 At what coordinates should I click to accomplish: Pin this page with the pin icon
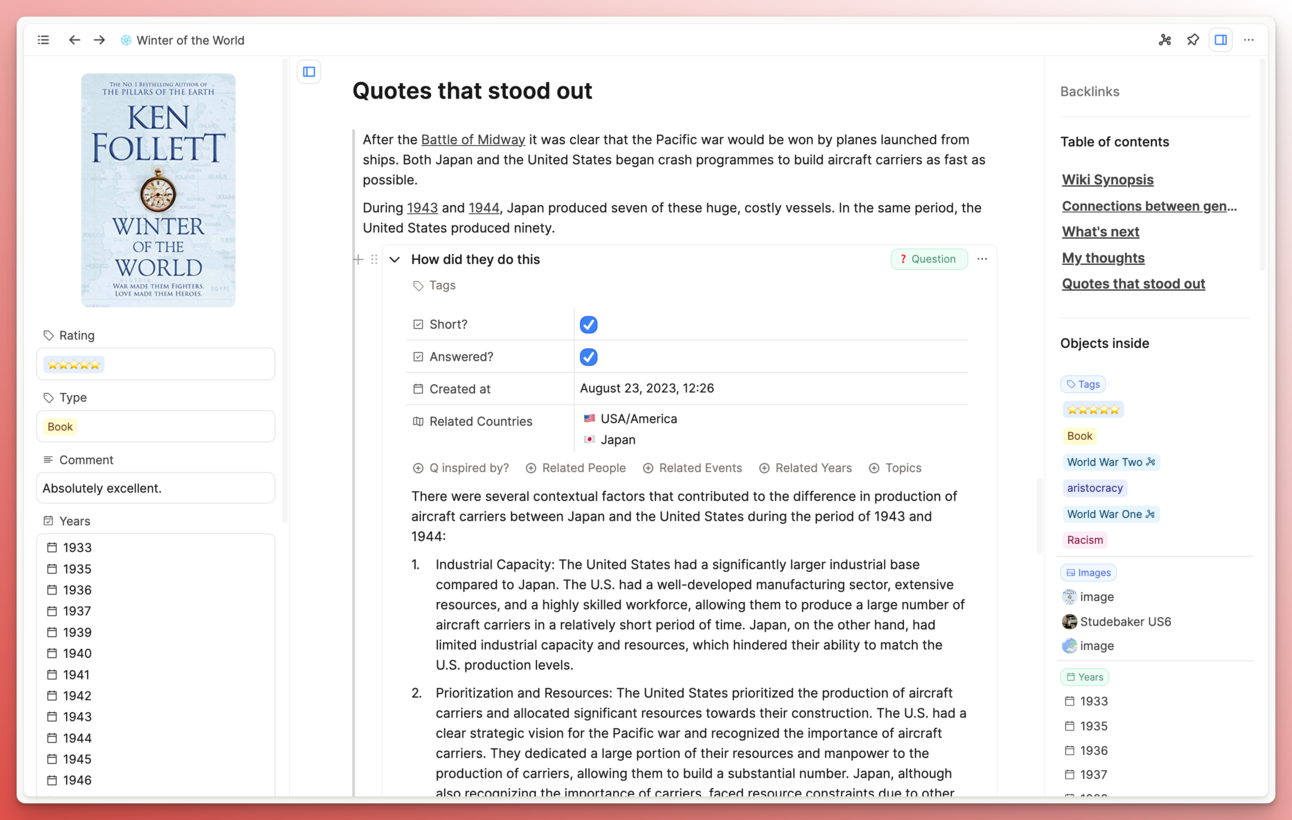[x=1193, y=40]
